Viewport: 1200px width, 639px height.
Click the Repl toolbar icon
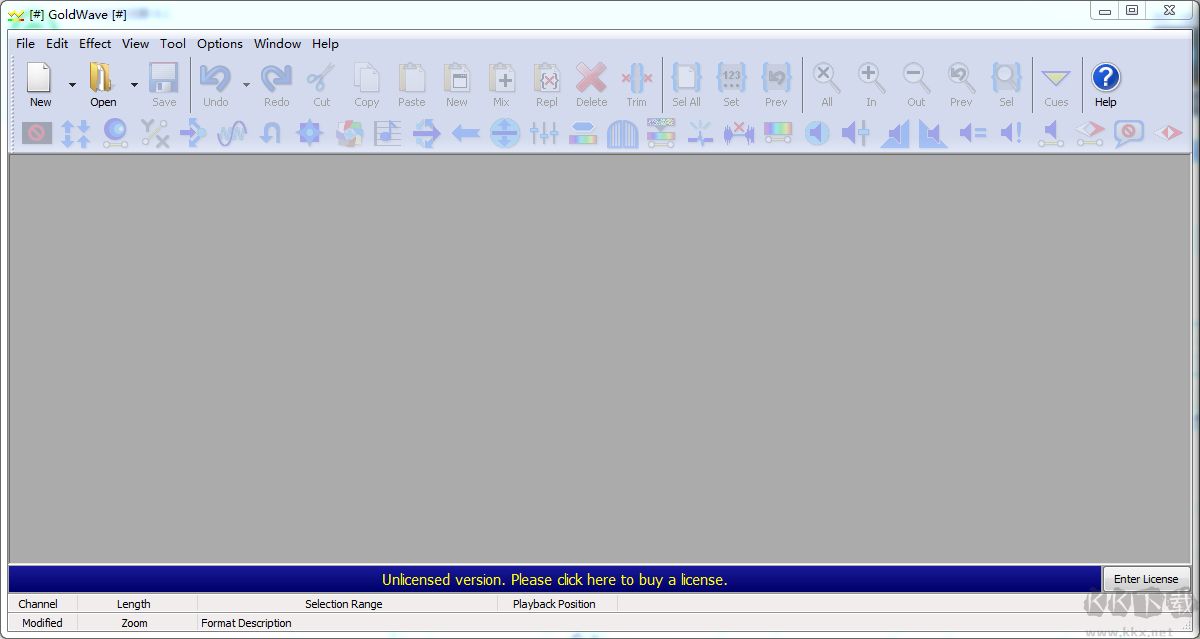click(x=547, y=78)
